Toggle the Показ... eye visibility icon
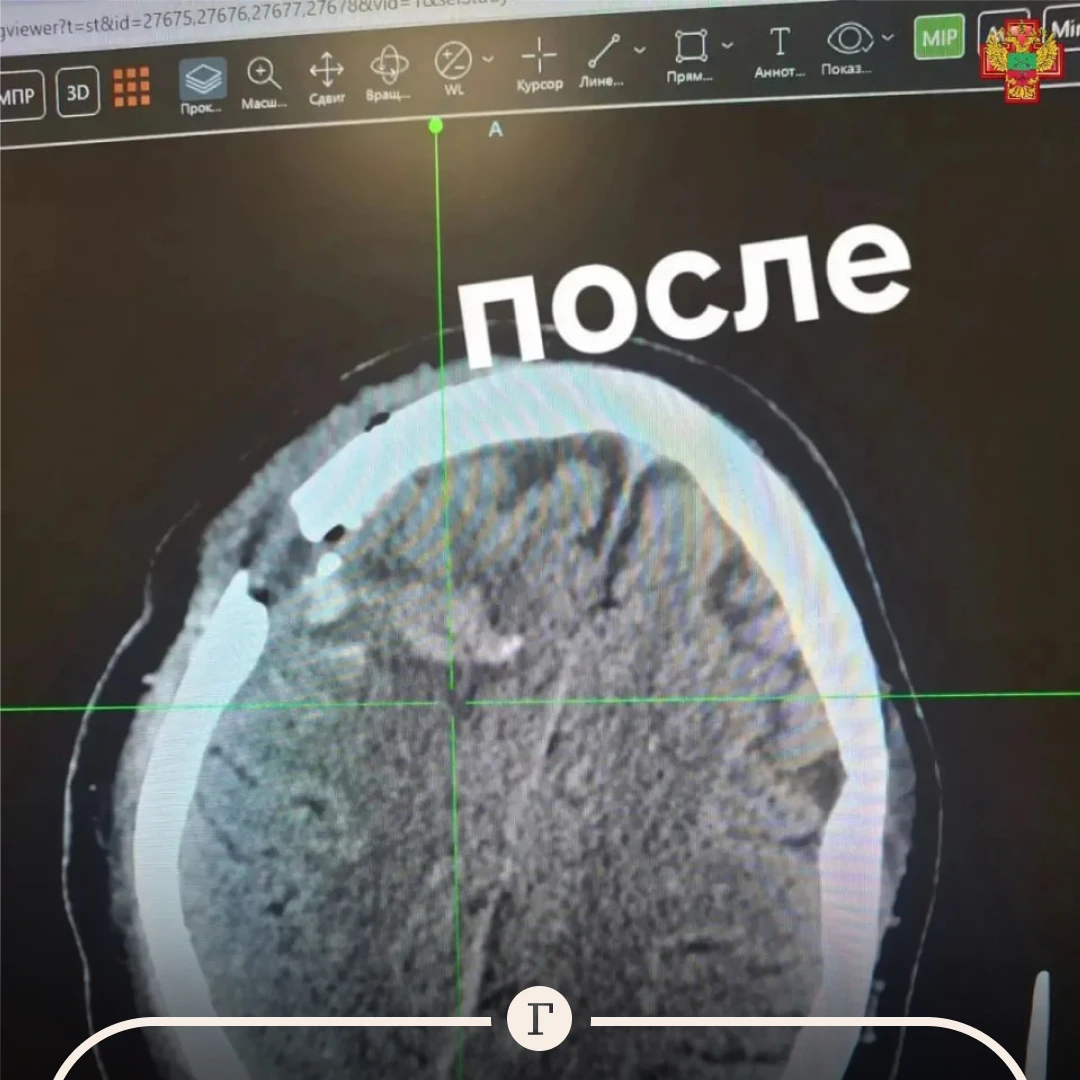 tap(848, 47)
